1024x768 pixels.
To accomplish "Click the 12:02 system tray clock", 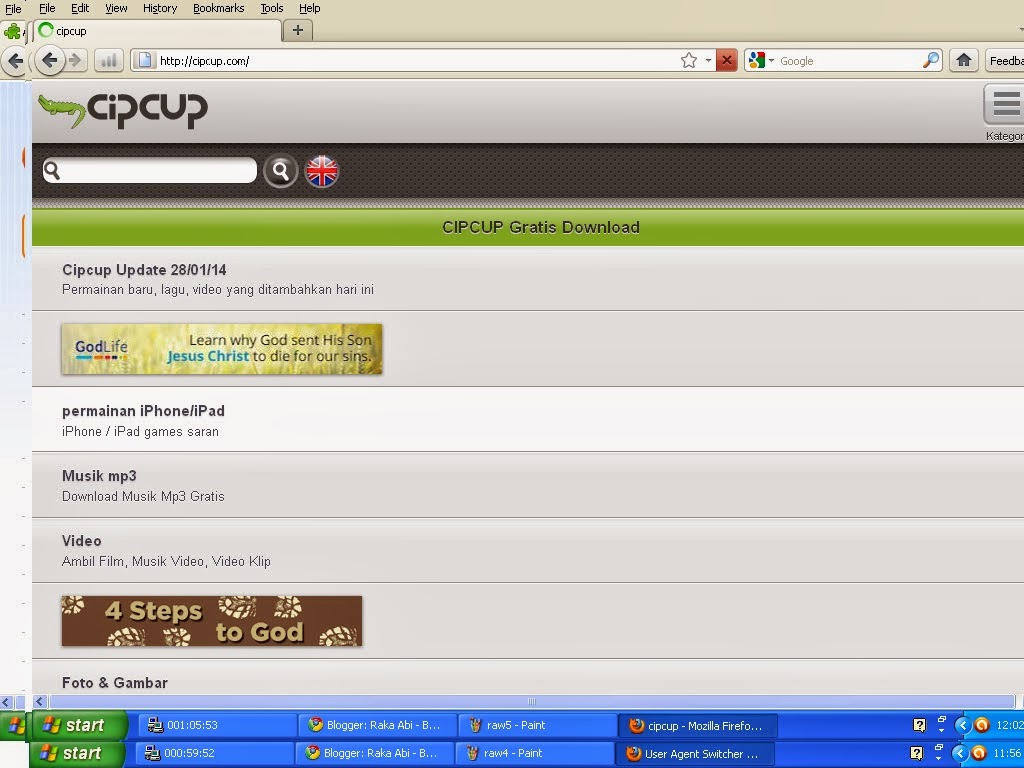I will pos(1010,725).
